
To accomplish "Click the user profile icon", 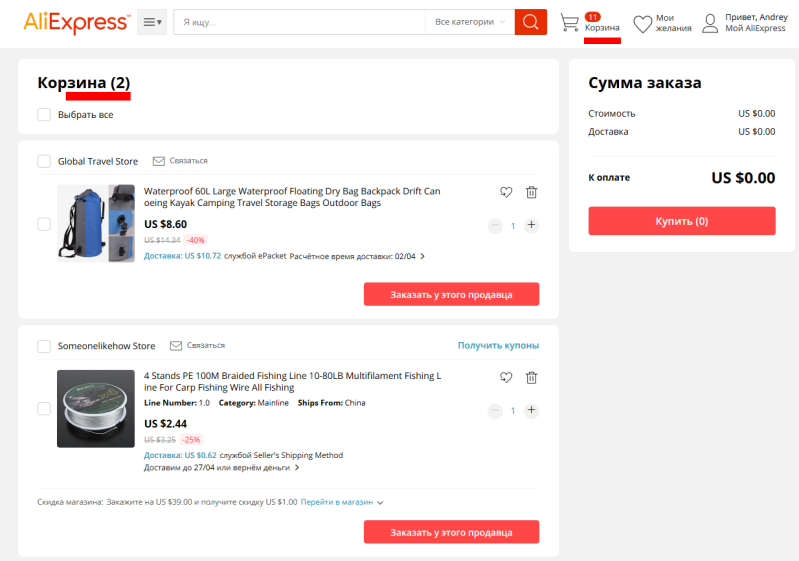I will pos(710,23).
